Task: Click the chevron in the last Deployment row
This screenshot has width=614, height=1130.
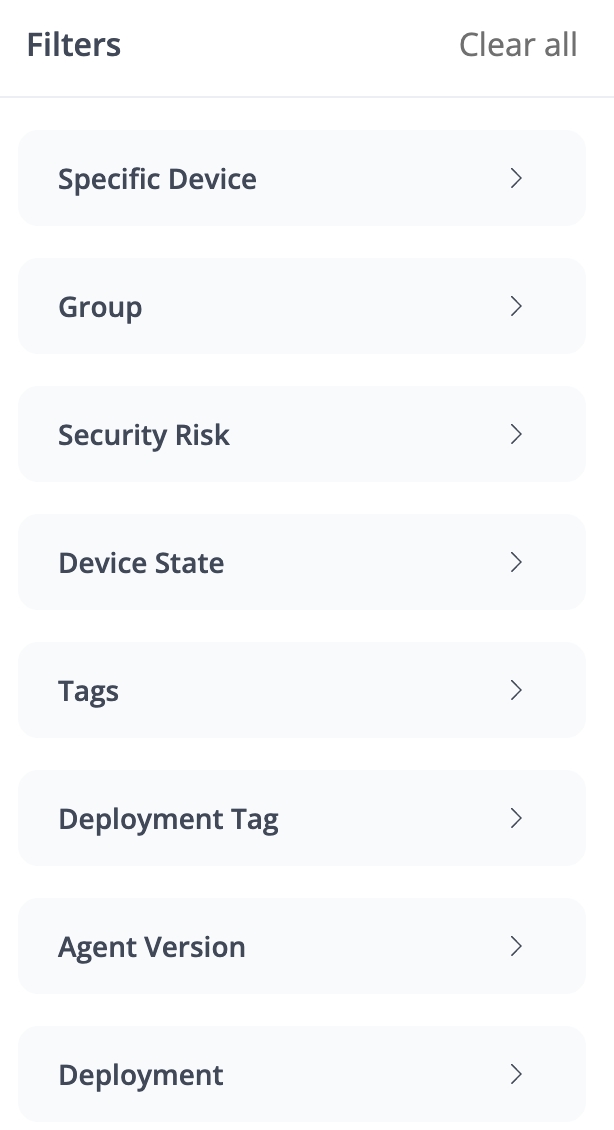Action: point(516,1074)
